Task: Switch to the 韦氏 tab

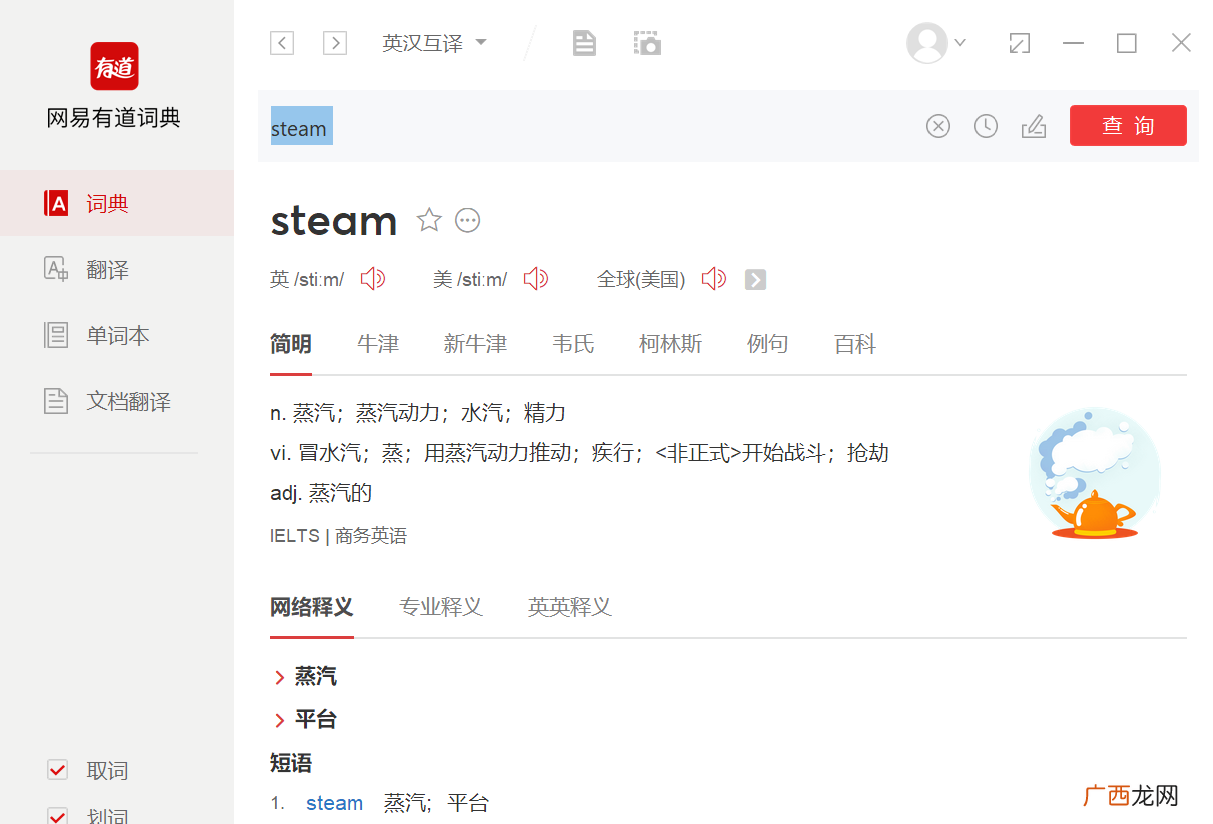Action: 573,344
